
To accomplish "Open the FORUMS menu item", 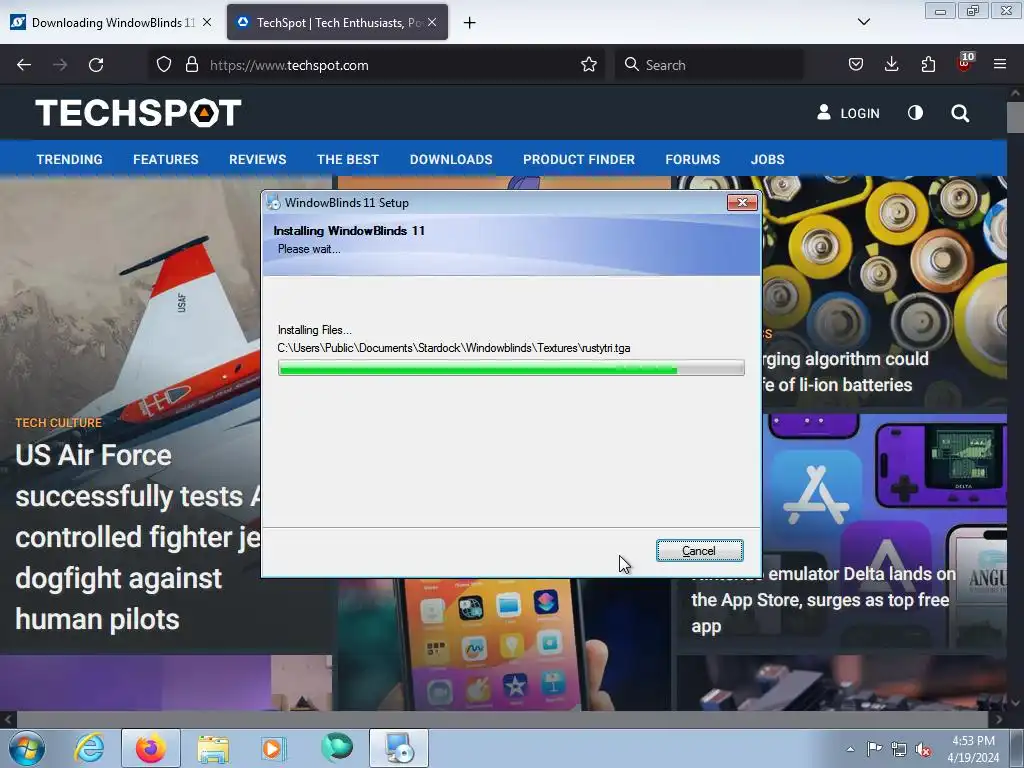I will coord(693,159).
